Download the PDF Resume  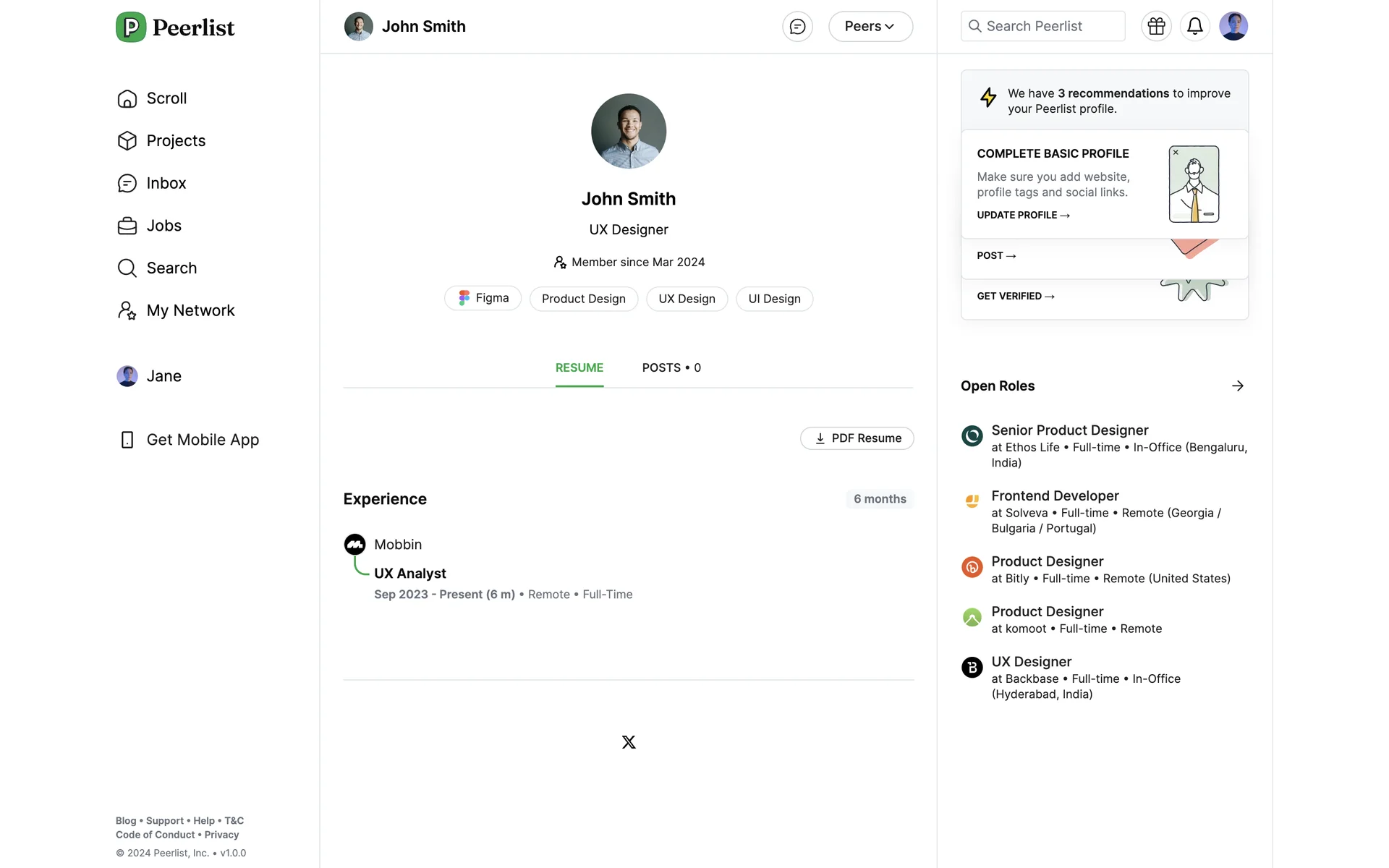(x=857, y=438)
